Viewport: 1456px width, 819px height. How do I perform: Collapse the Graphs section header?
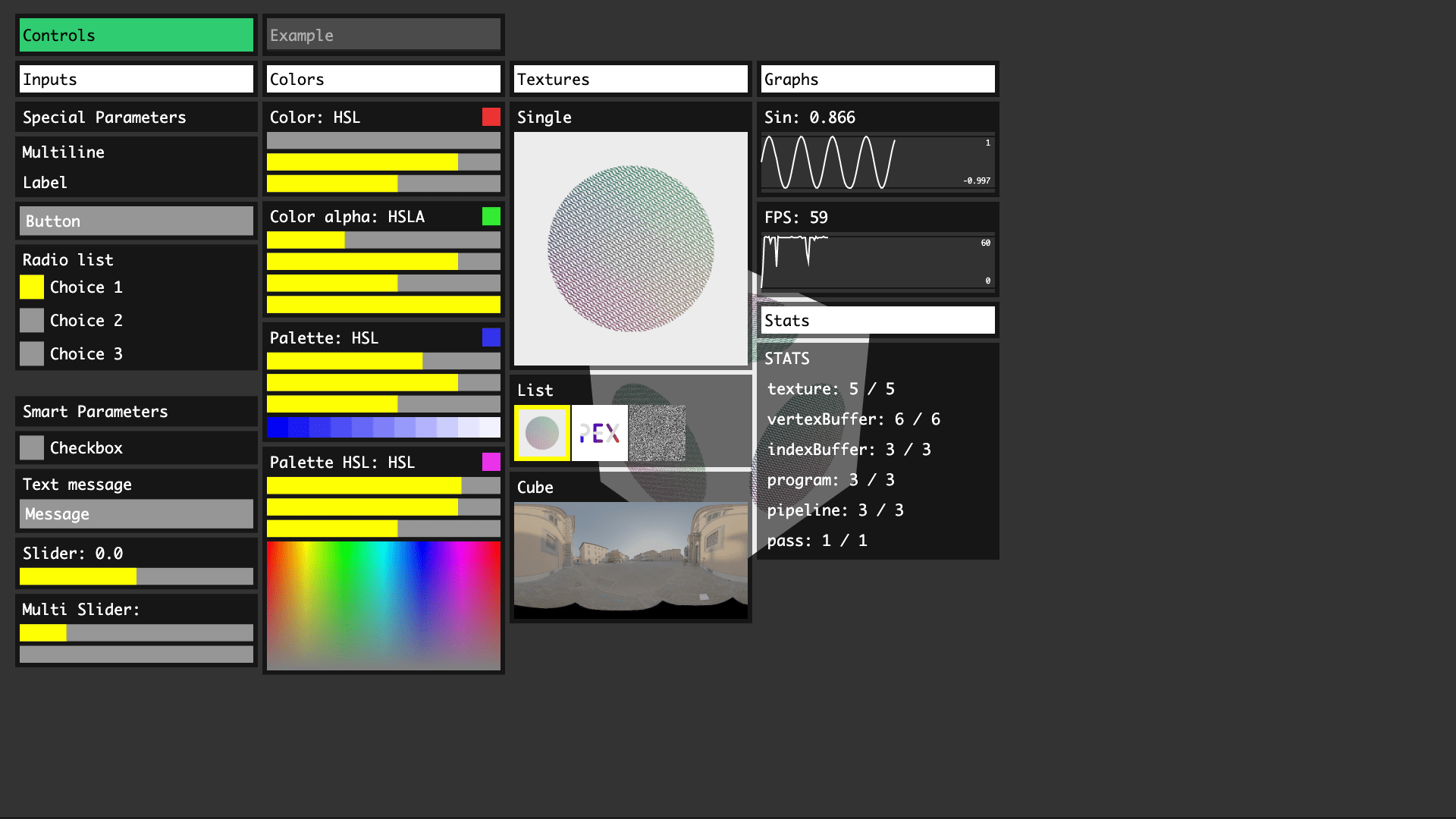click(x=877, y=79)
